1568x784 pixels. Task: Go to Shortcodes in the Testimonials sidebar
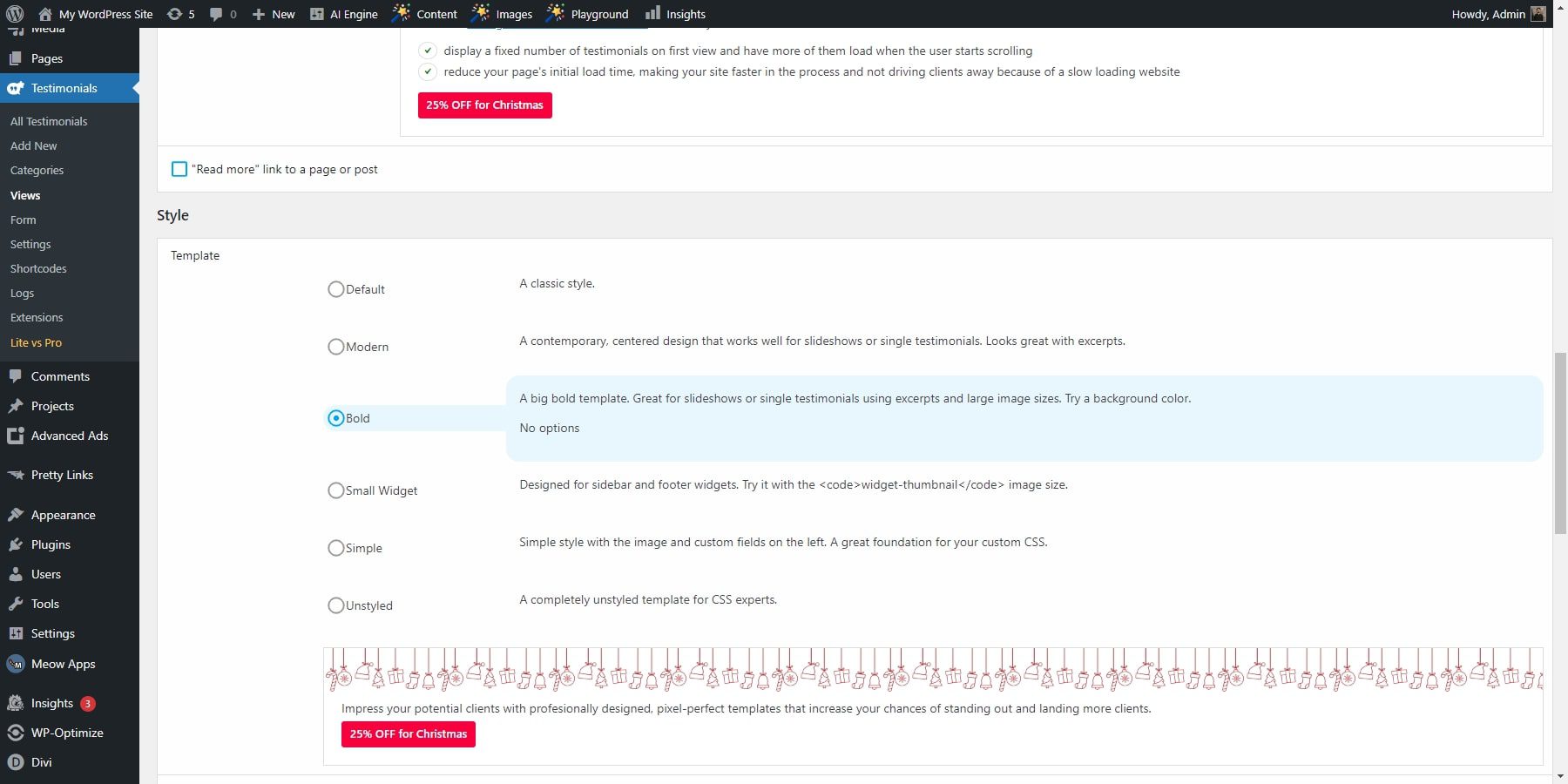tap(37, 268)
